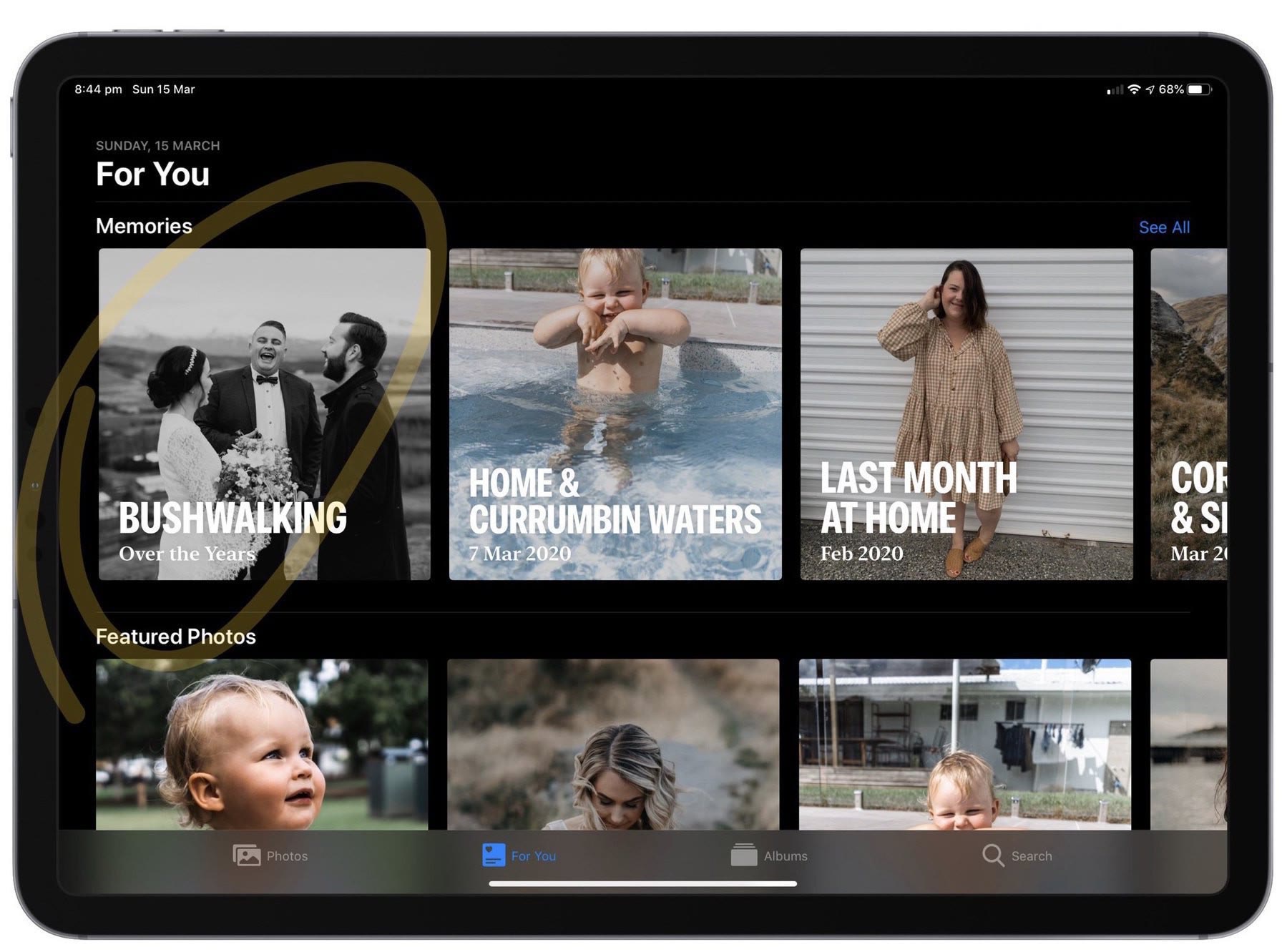The width and height of the screenshot is (1287, 952).
Task: Tap the battery icon in status bar
Action: click(x=1199, y=89)
